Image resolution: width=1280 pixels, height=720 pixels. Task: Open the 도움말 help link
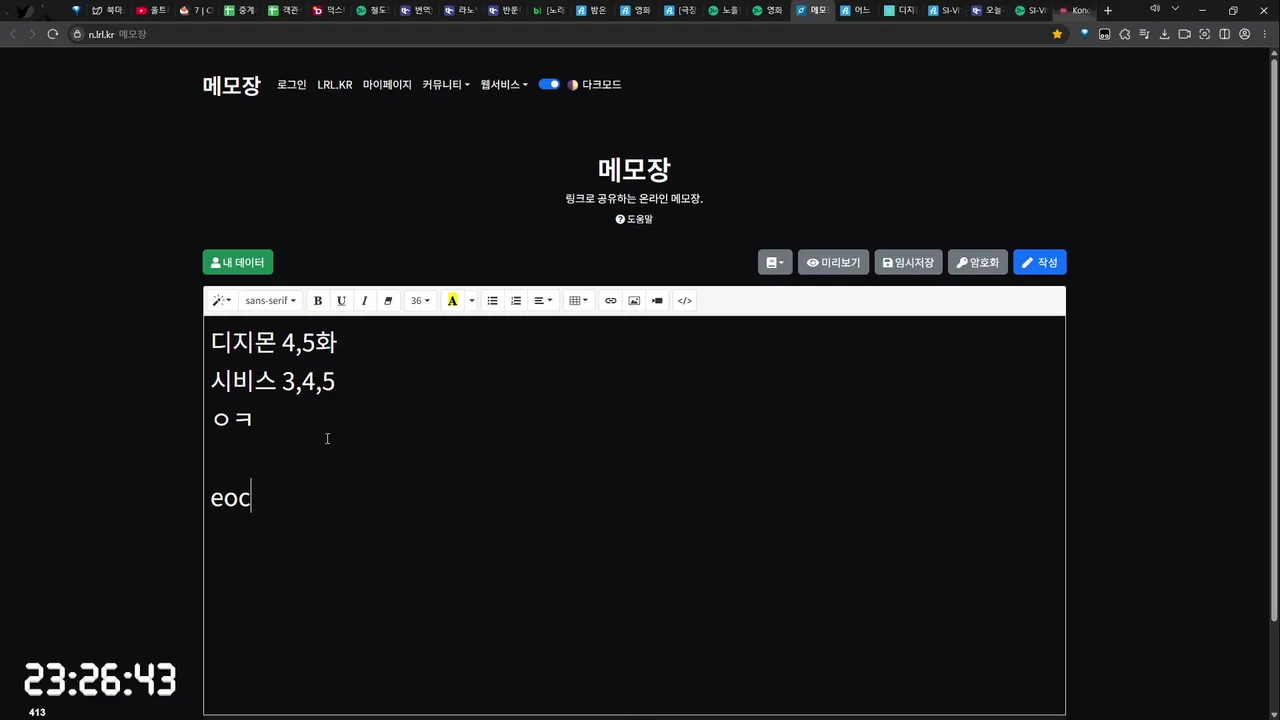tap(634, 219)
